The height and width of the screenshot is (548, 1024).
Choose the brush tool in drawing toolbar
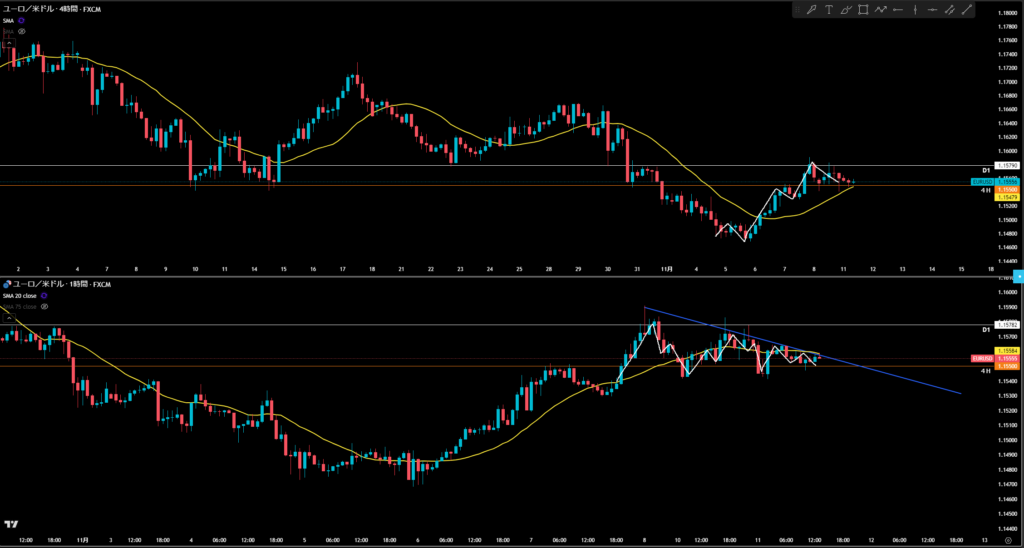(846, 10)
